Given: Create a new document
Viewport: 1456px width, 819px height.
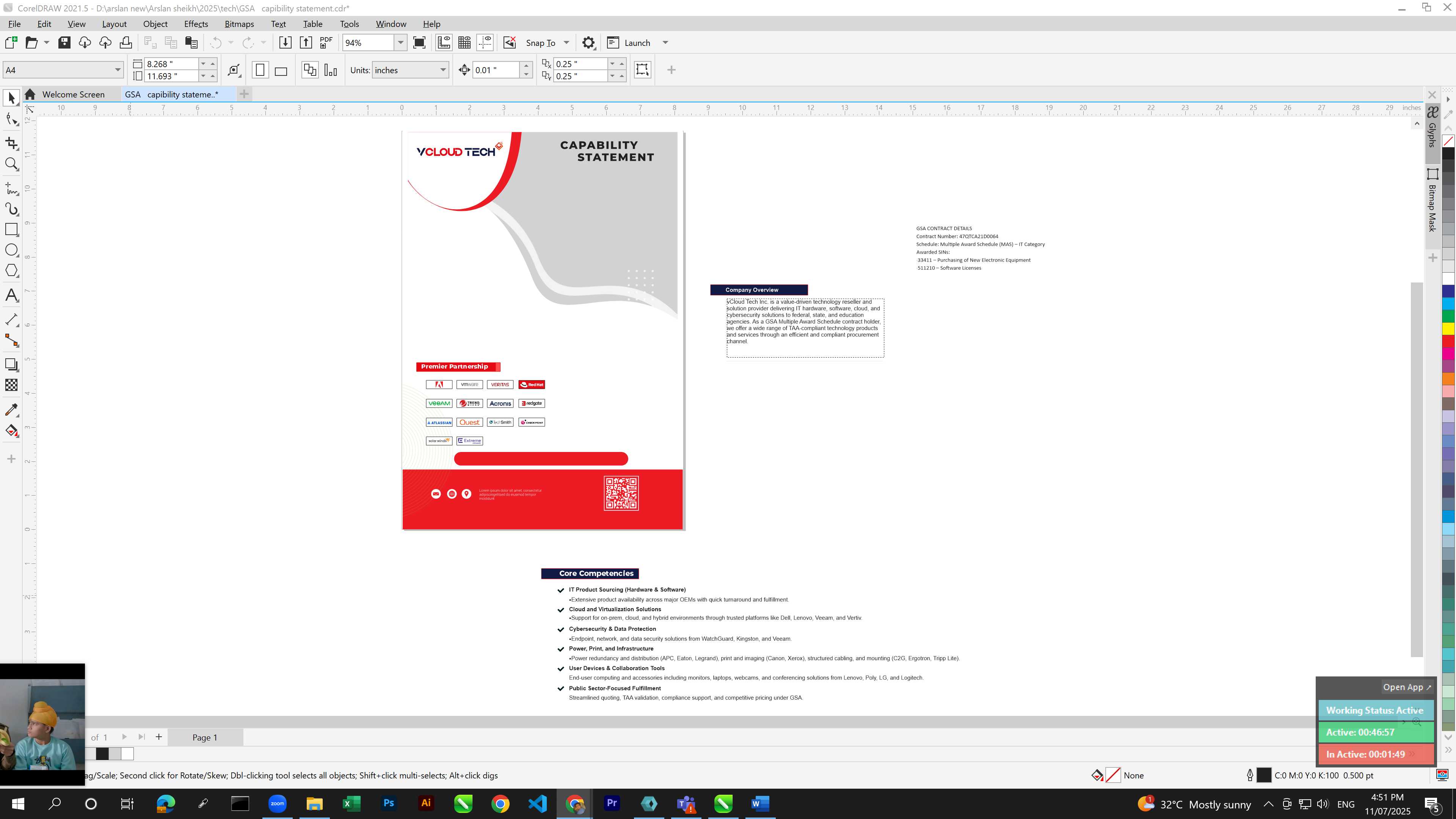Looking at the screenshot, I should point(11,42).
